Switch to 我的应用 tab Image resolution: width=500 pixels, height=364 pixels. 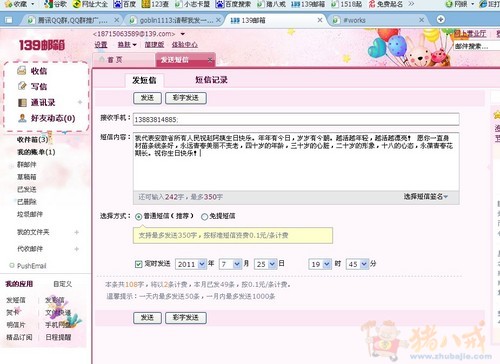pyautogui.click(x=19, y=284)
